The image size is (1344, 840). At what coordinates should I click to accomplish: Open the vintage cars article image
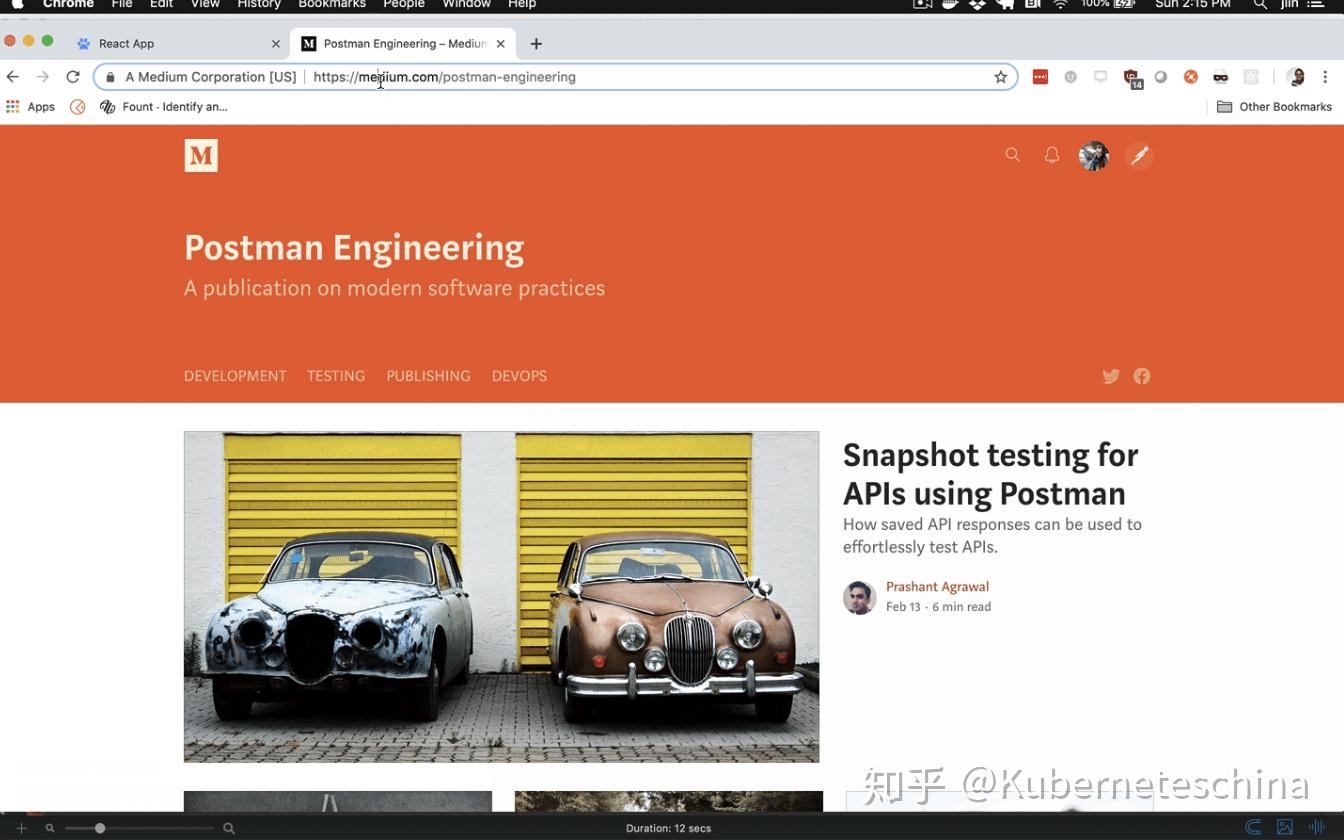click(501, 597)
